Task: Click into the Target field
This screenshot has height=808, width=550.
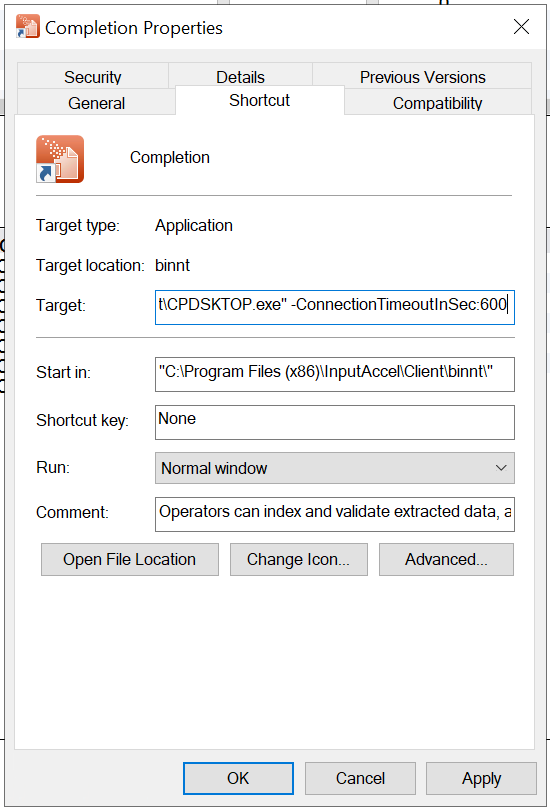Action: tap(335, 307)
